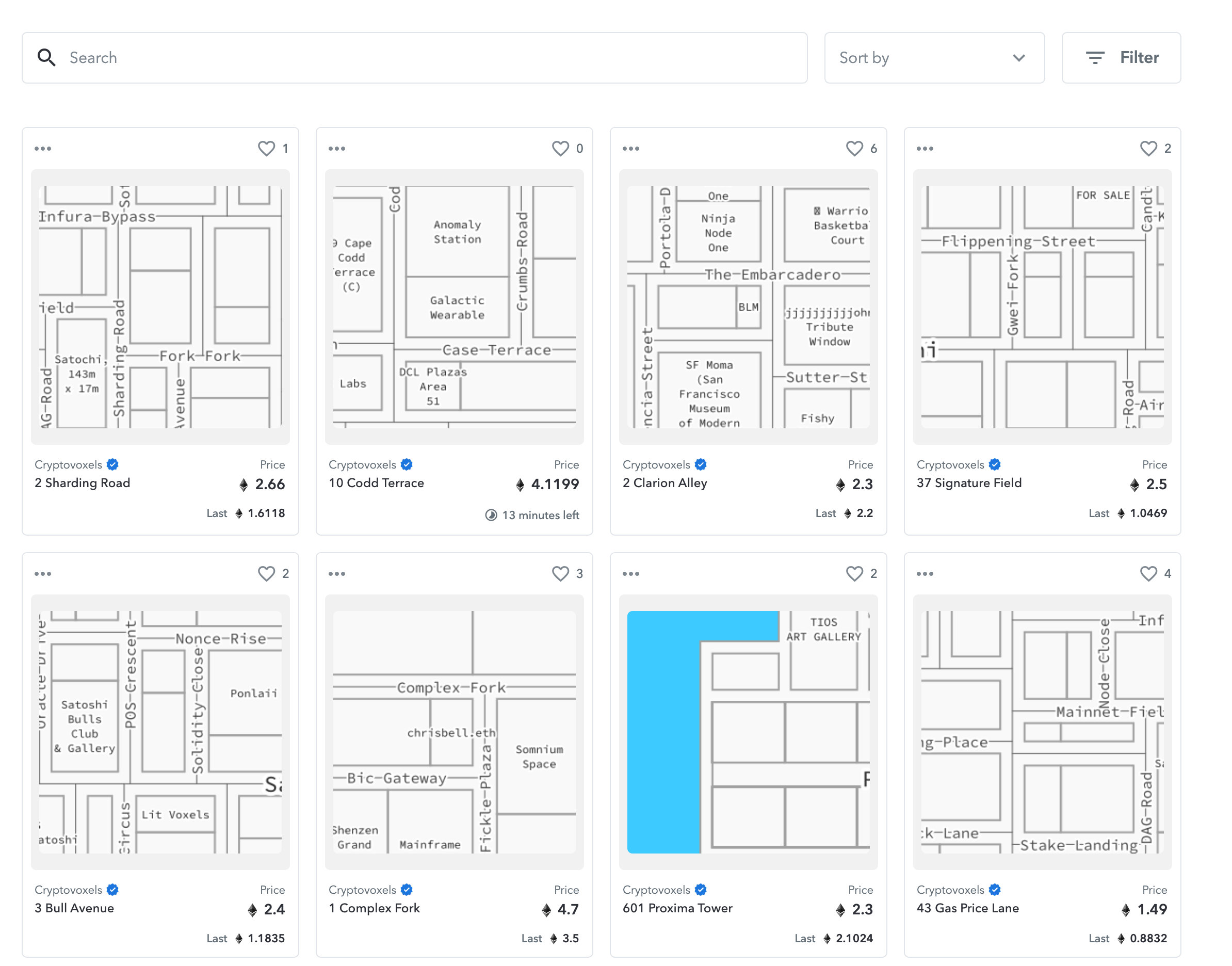Open three-dot menu for 10 Codd Terrace
Viewport: 1232px width, 966px height.
tap(337, 149)
